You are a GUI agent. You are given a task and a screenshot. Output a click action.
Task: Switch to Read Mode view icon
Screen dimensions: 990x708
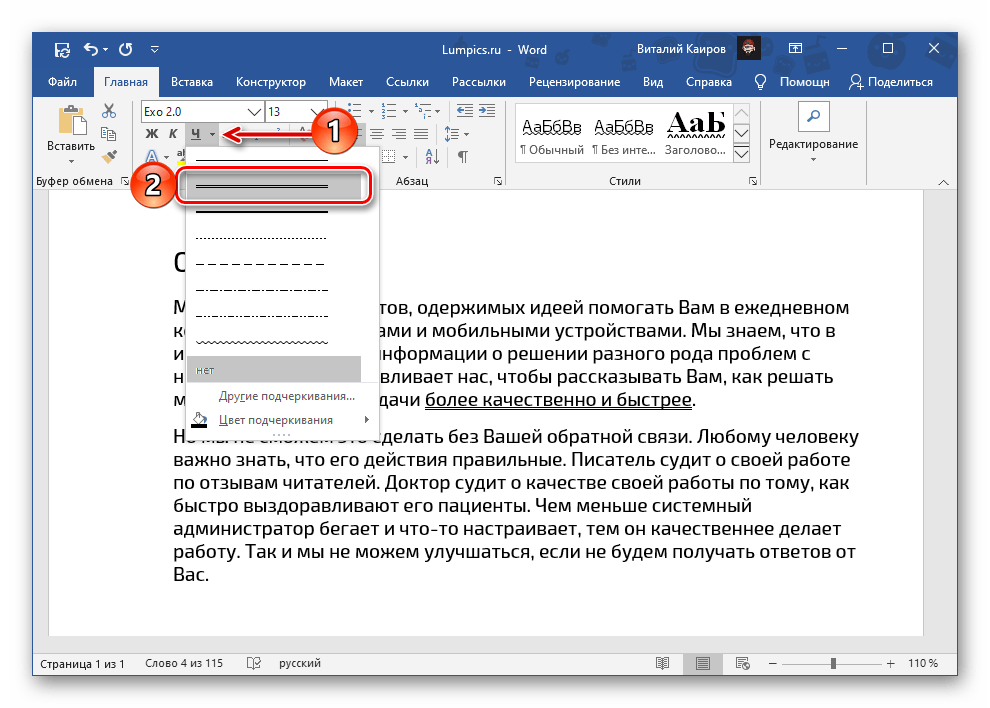(x=662, y=663)
